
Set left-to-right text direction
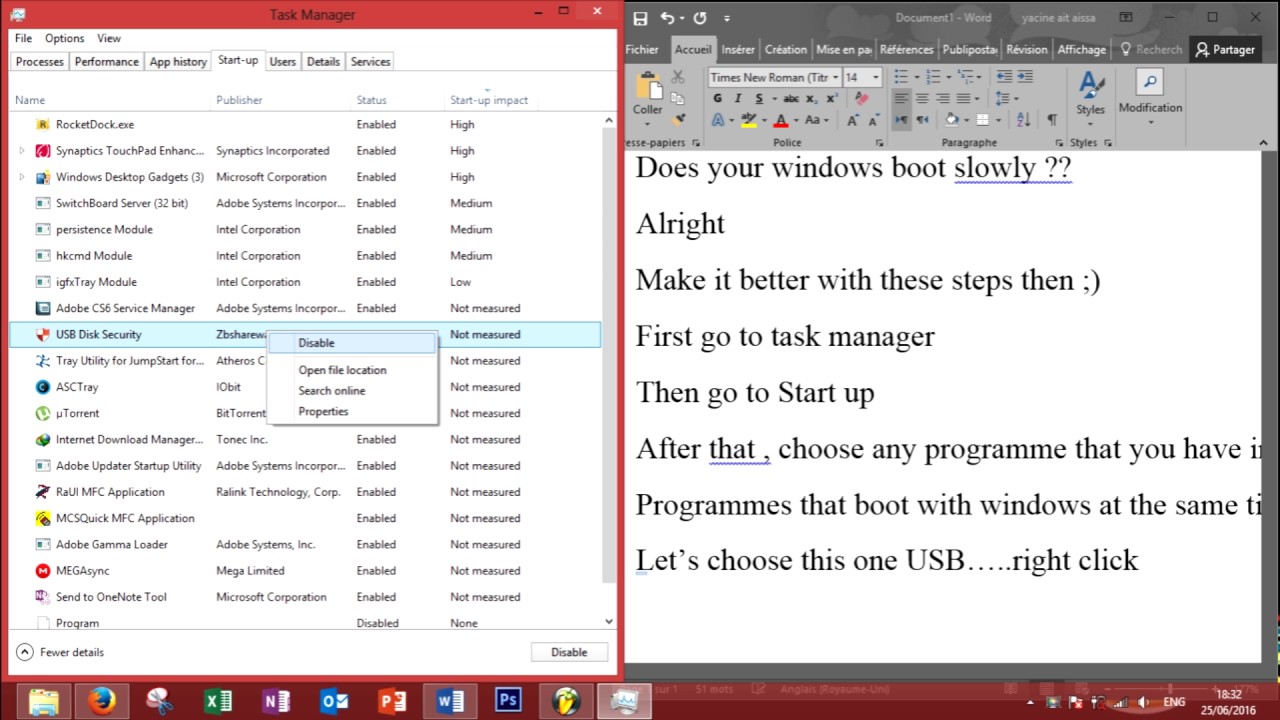[902, 120]
